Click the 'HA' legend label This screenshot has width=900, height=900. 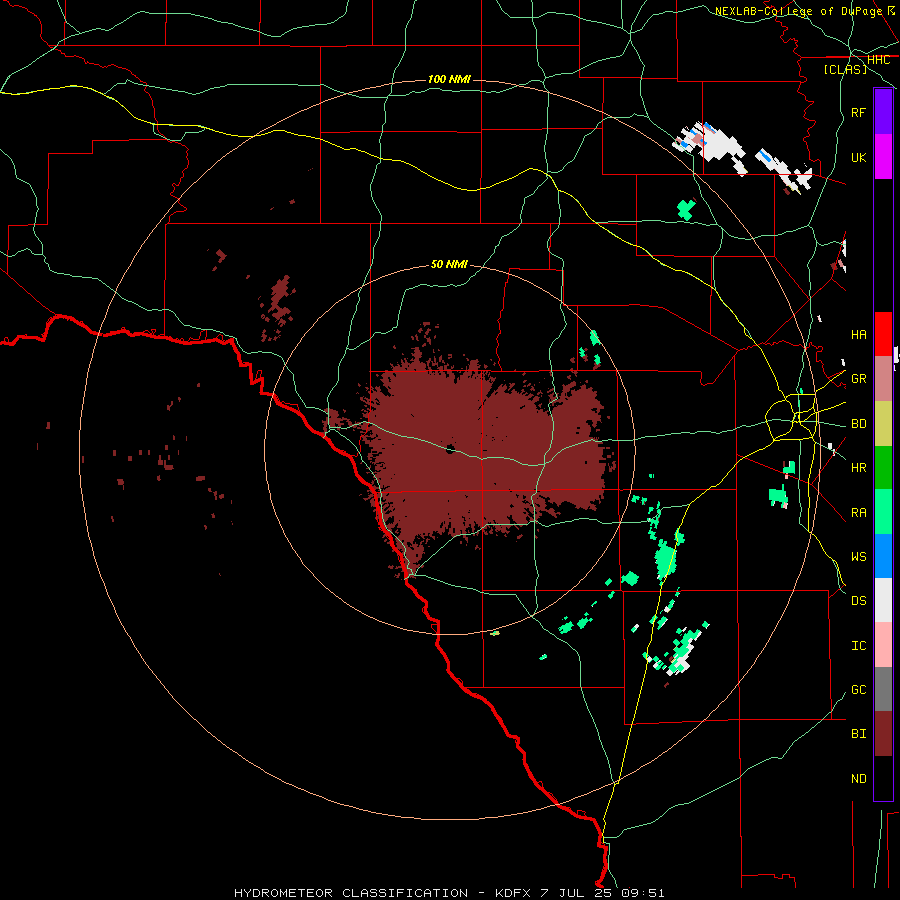coord(858,334)
